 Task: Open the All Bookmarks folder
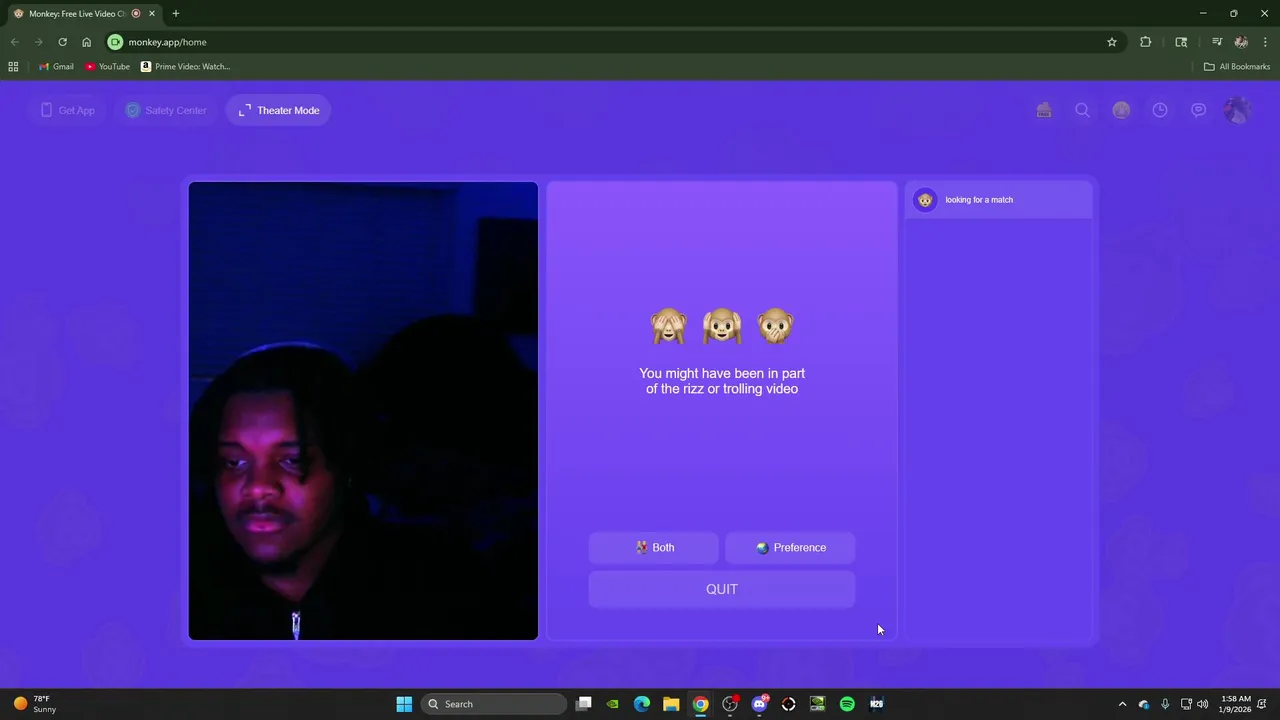pyautogui.click(x=1237, y=66)
